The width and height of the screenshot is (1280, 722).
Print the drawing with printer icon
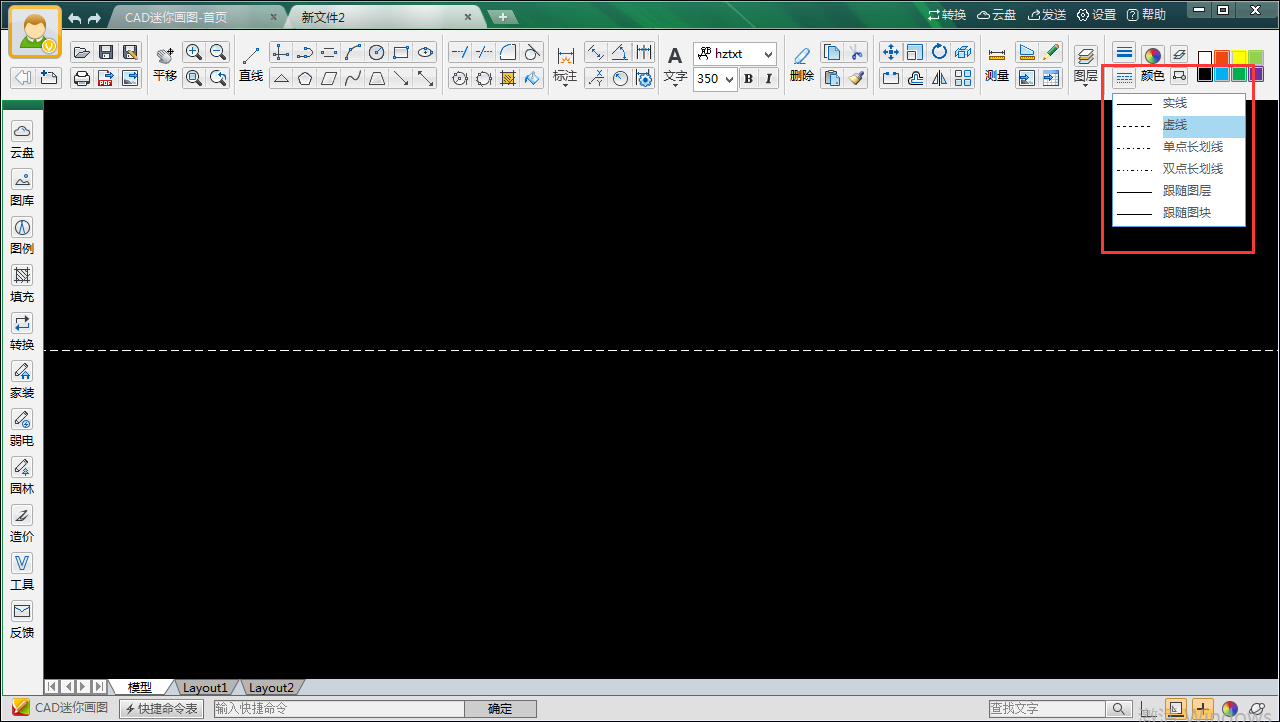pyautogui.click(x=82, y=78)
